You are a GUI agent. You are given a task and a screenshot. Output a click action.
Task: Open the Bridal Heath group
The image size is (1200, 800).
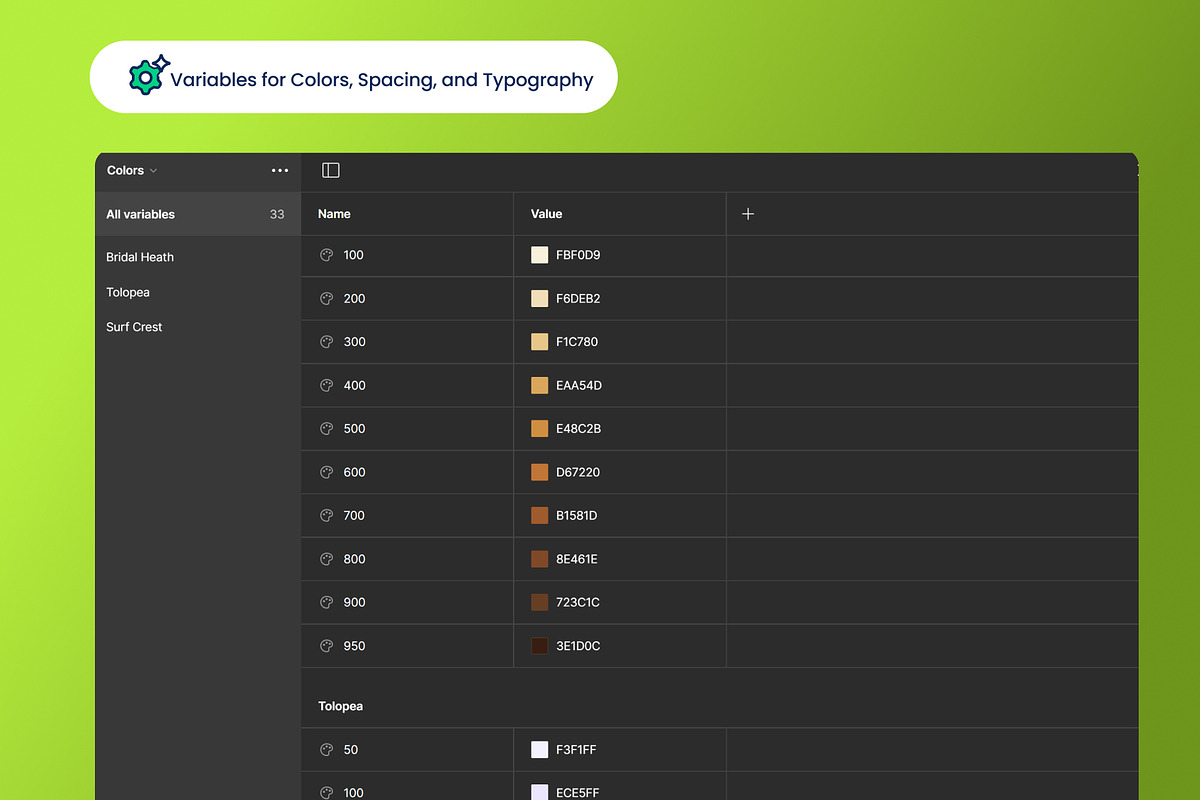pos(140,257)
